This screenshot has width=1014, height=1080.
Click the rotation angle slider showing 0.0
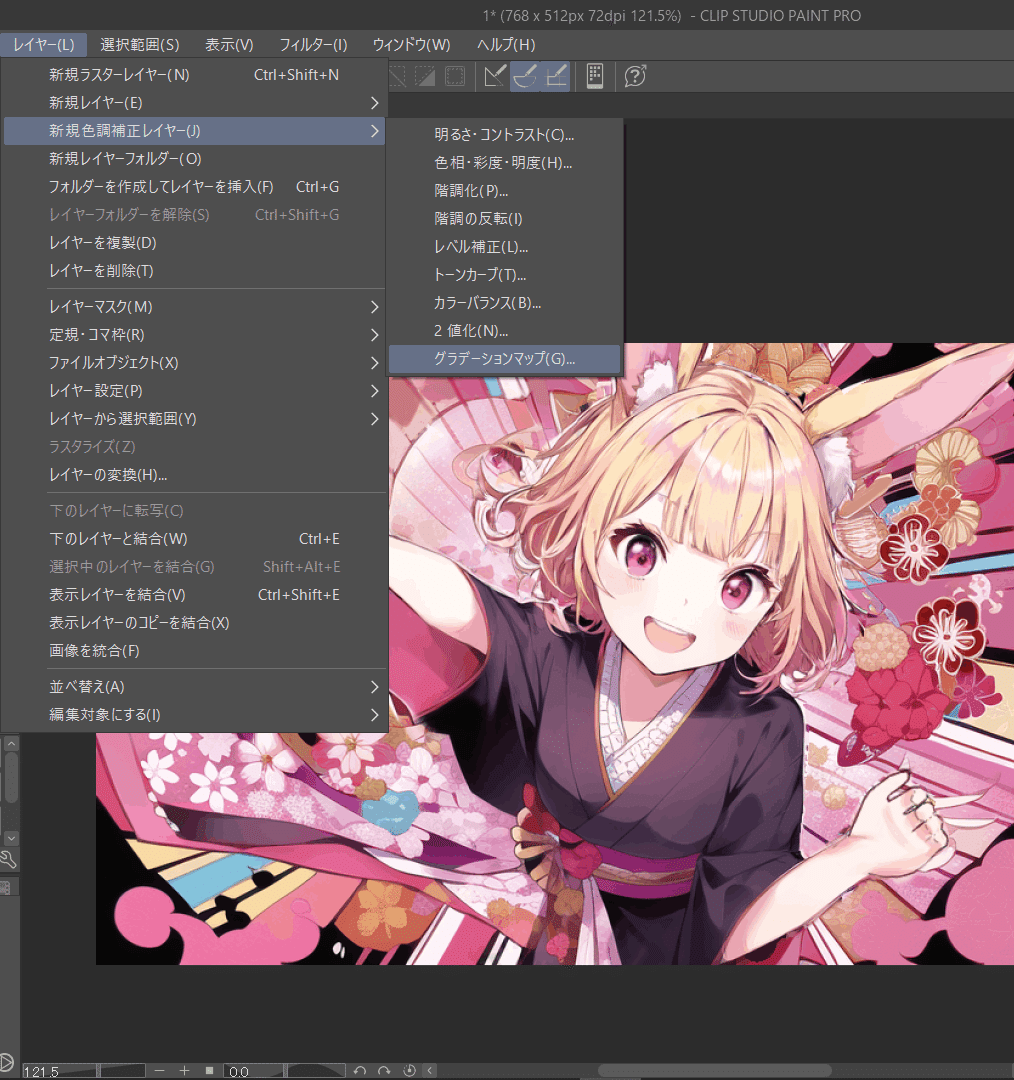pos(285,1071)
